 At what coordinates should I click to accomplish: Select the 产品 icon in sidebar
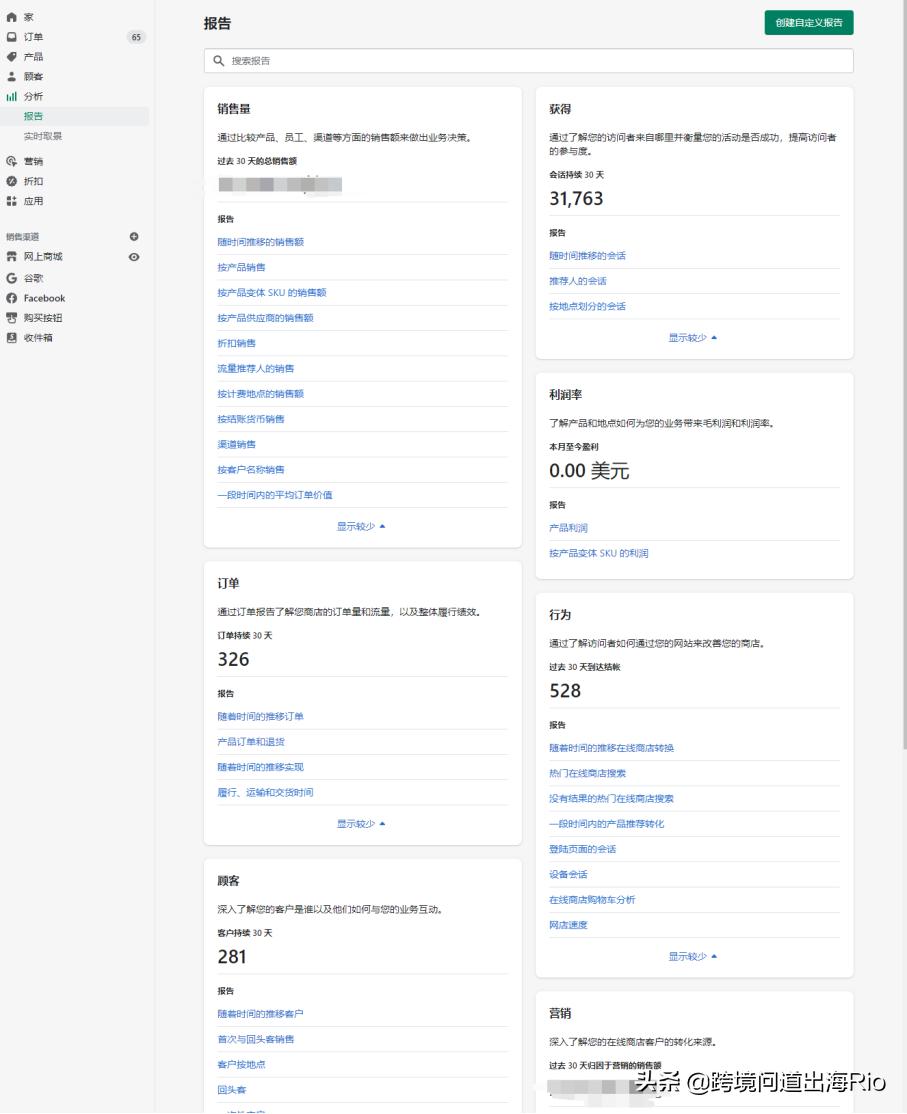(13, 57)
